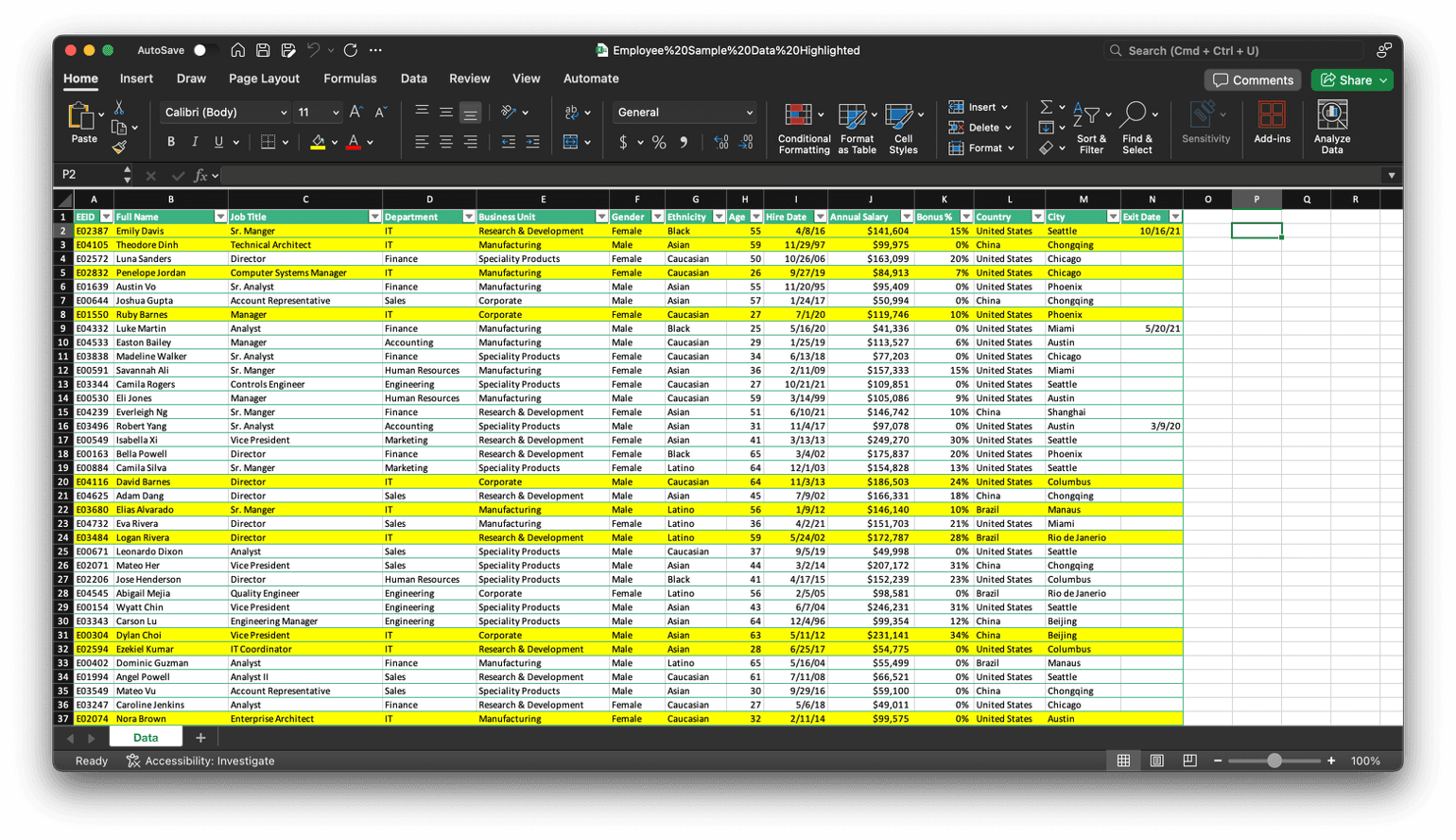
Task: Open the Department column filter
Action: 469,216
